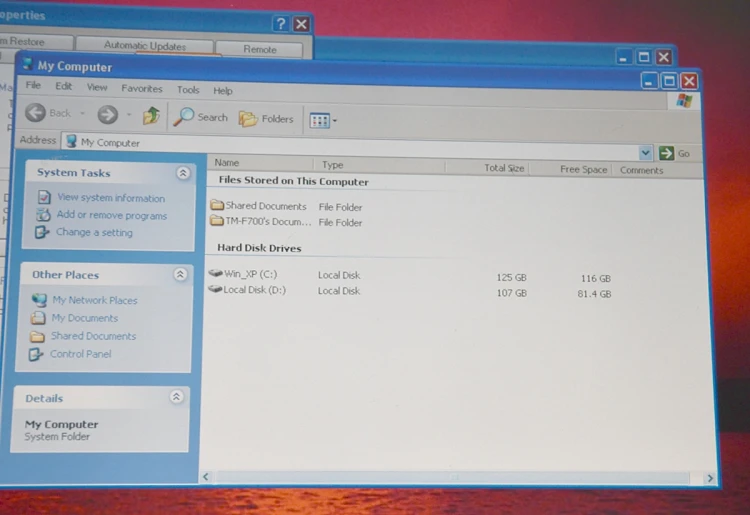Click the My Computer title bar icon
The image size is (750, 515).
[27, 64]
